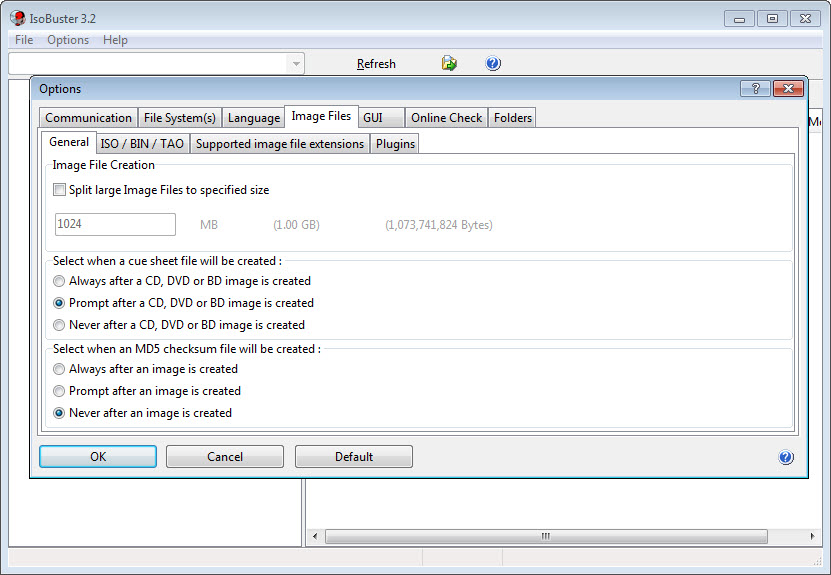Select Always after a CD, DVD or BD image
The height and width of the screenshot is (575, 831).
(x=59, y=281)
